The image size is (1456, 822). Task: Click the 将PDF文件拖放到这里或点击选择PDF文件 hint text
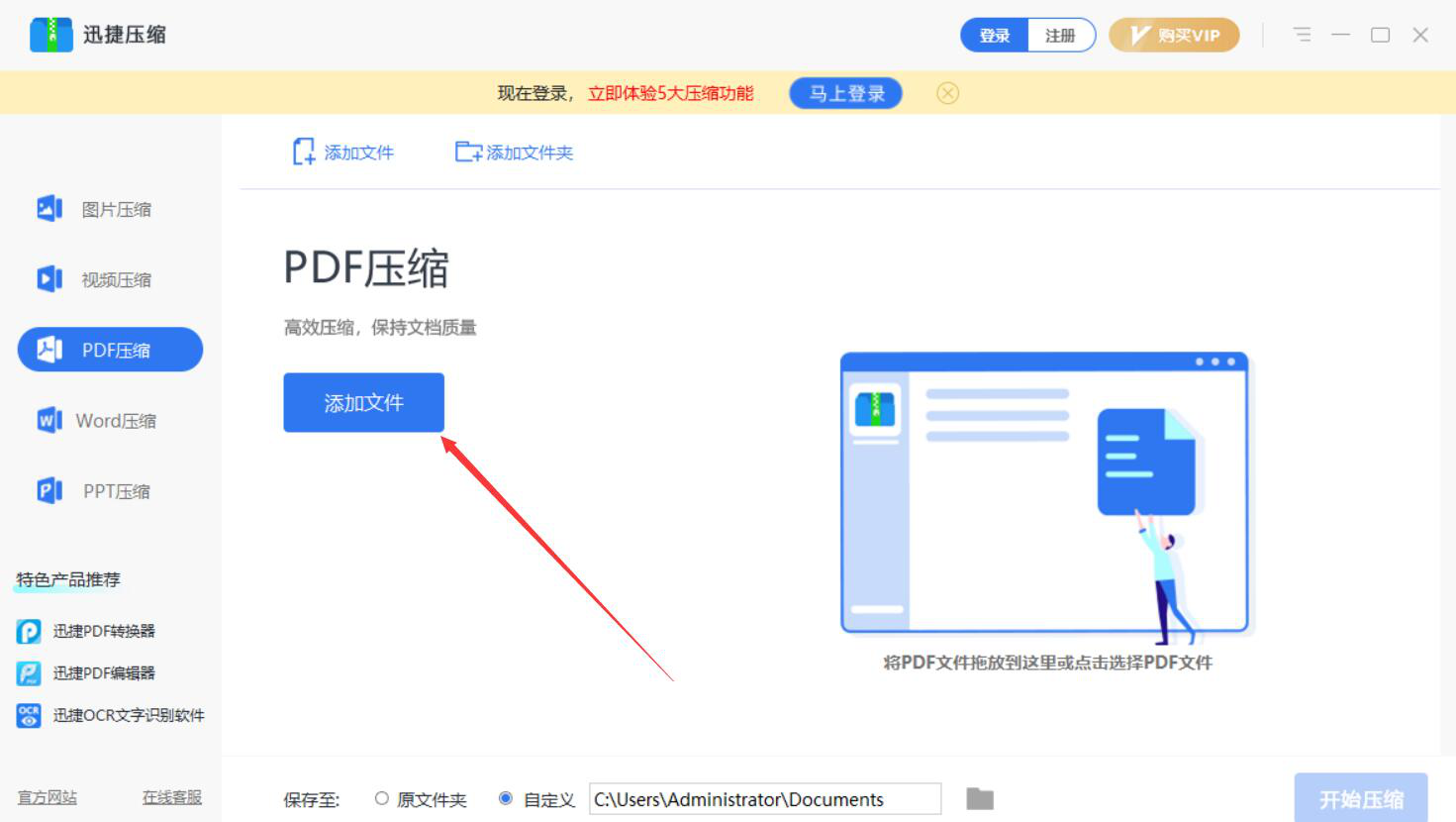coord(1047,663)
